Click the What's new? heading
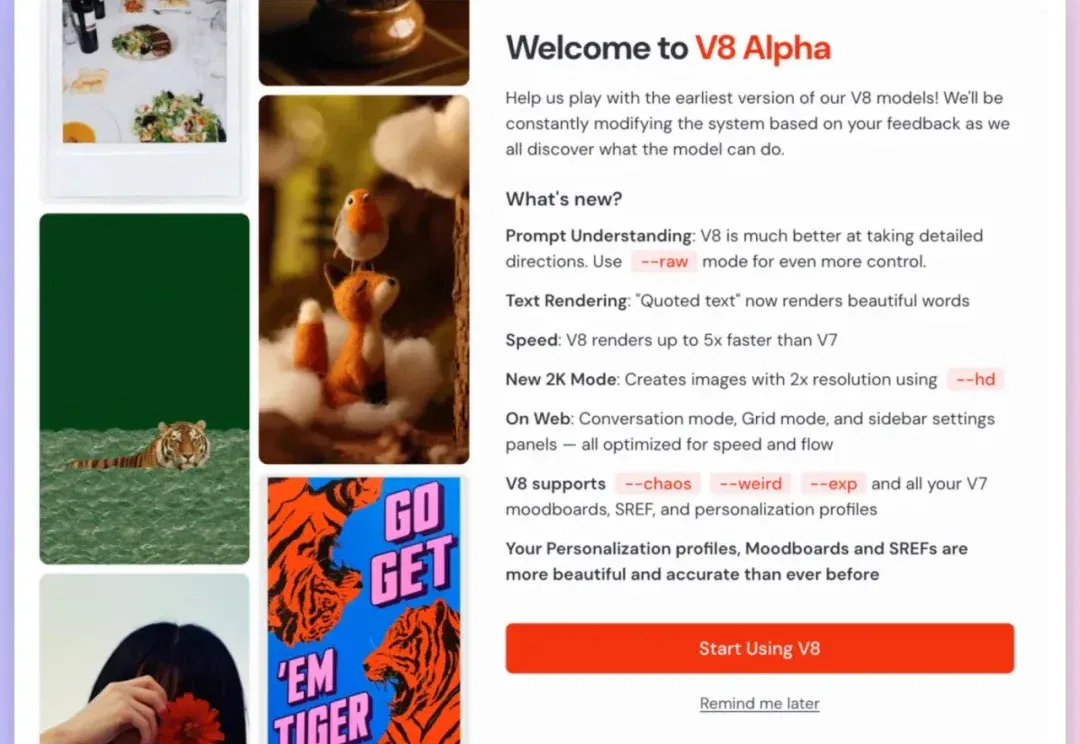This screenshot has height=744, width=1080. tap(563, 199)
